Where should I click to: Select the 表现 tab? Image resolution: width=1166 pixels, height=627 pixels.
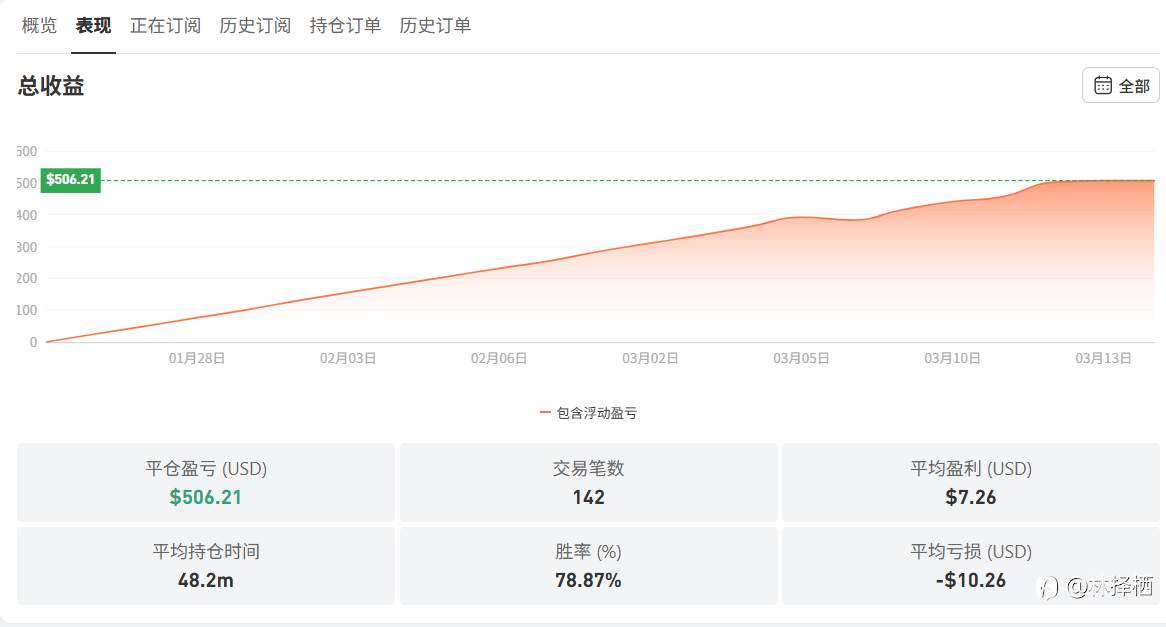(93, 26)
